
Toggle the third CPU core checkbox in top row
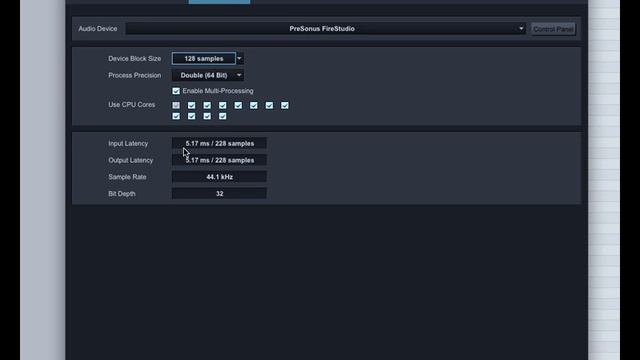tap(207, 105)
